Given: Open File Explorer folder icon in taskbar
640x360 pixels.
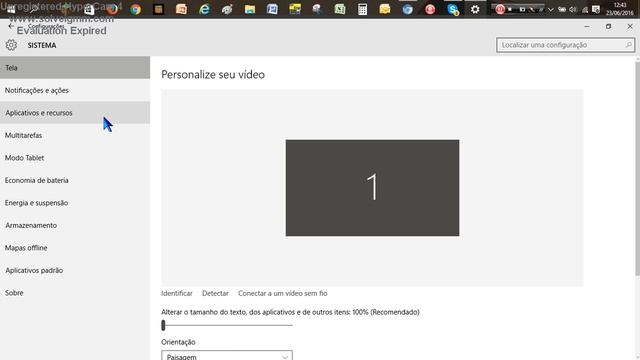Looking at the screenshot, I should tap(250, 9).
